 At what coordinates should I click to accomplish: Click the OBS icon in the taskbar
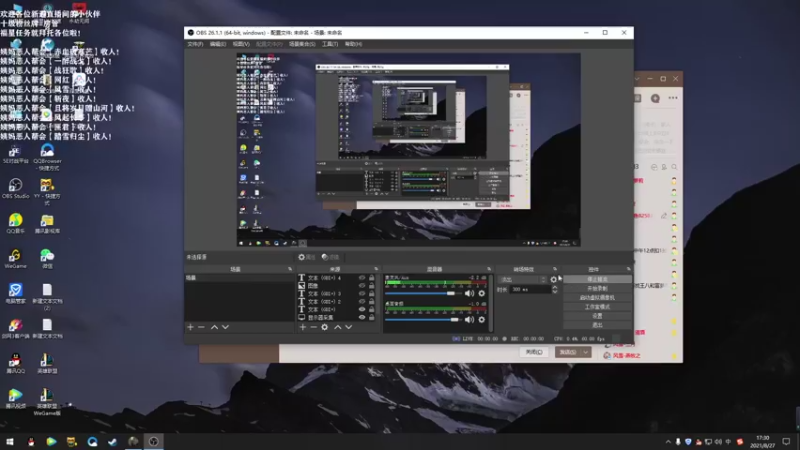click(154, 441)
